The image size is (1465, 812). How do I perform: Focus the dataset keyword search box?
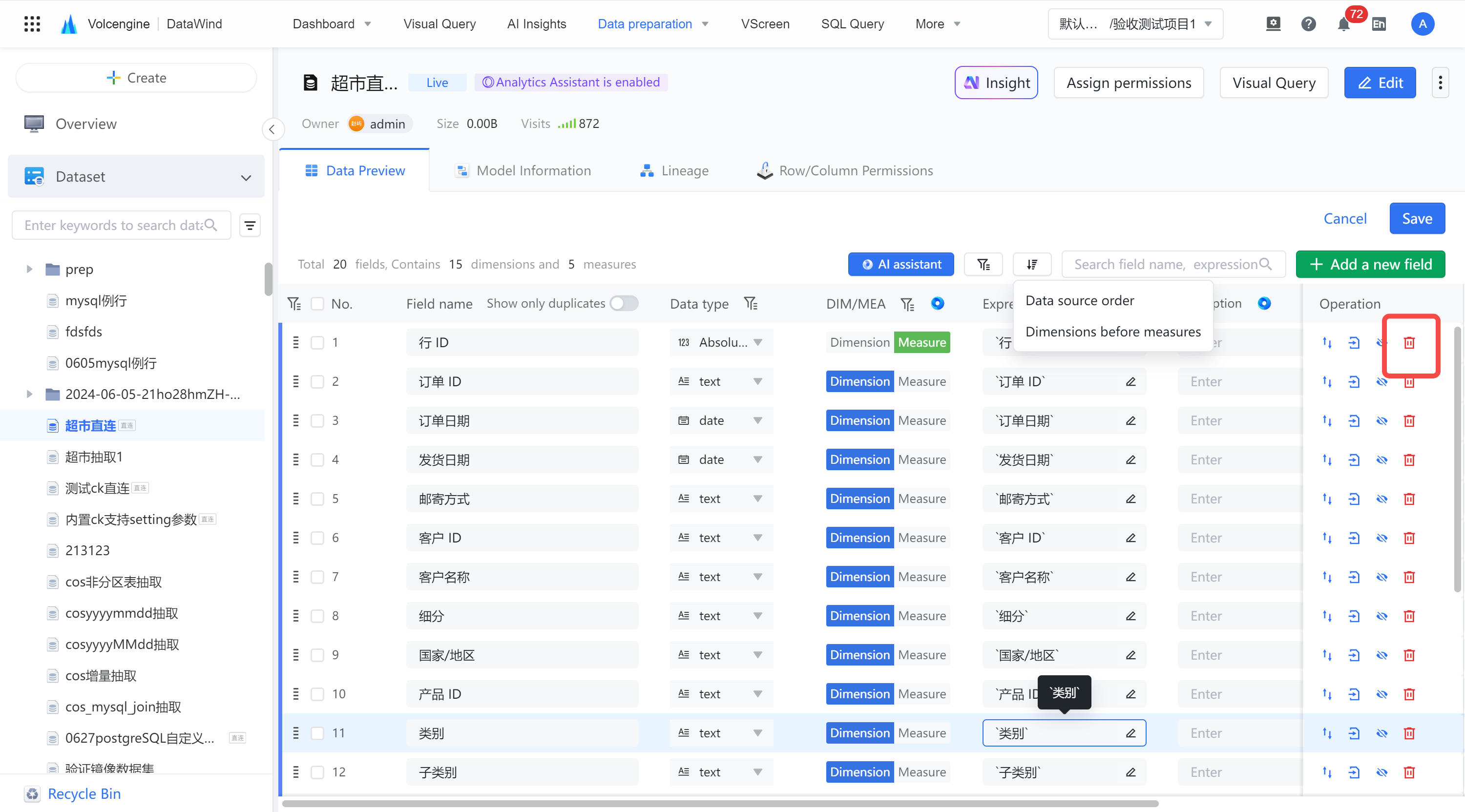(x=121, y=226)
